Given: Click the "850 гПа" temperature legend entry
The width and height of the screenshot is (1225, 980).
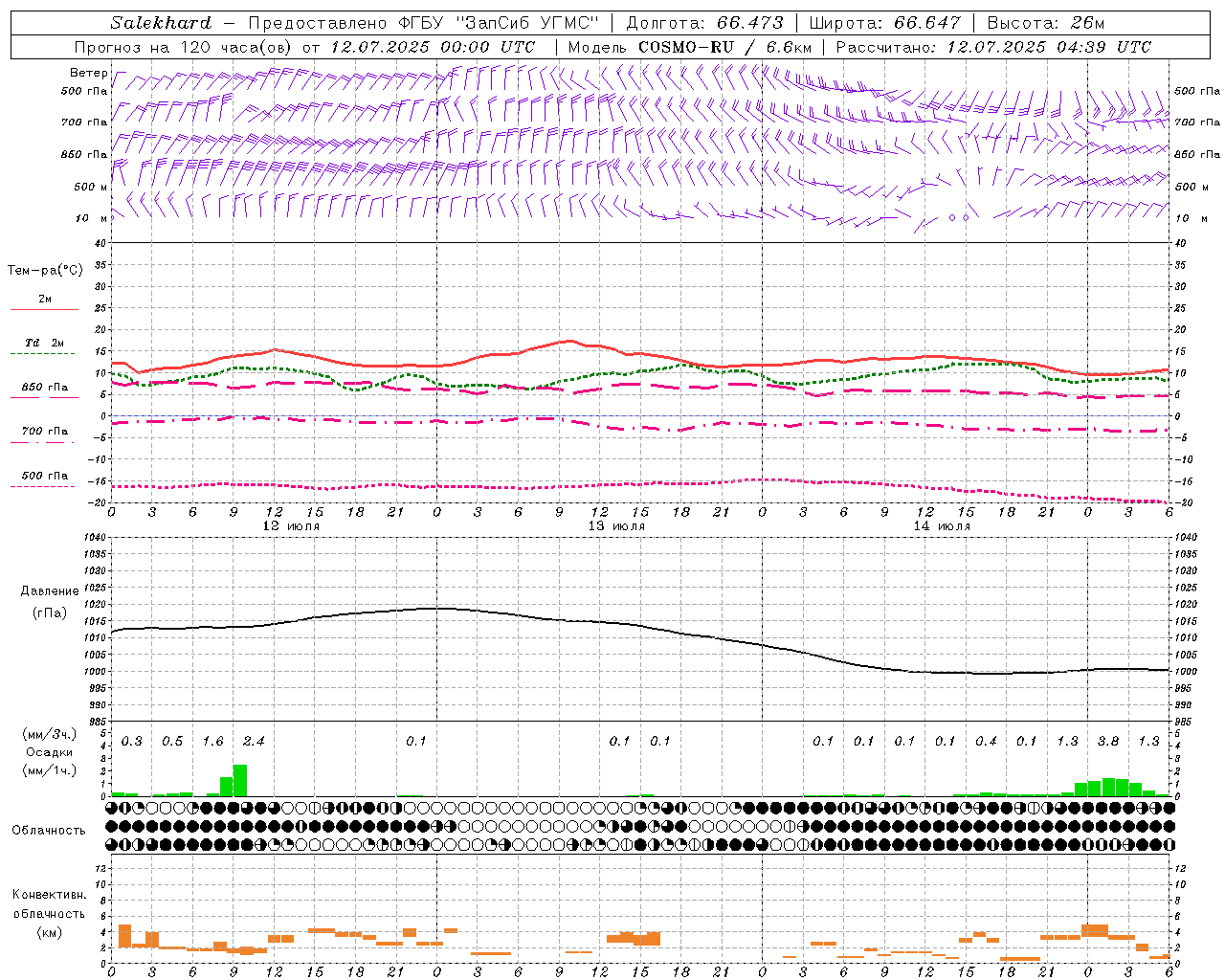Looking at the screenshot, I should [45, 388].
